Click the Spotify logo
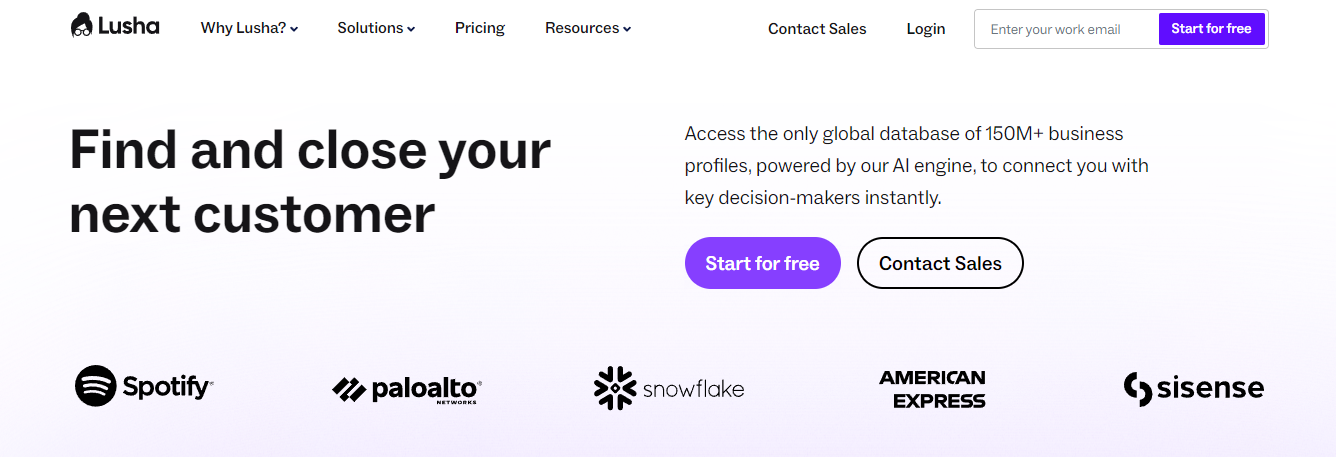Image resolution: width=1336 pixels, height=457 pixels. [x=144, y=386]
